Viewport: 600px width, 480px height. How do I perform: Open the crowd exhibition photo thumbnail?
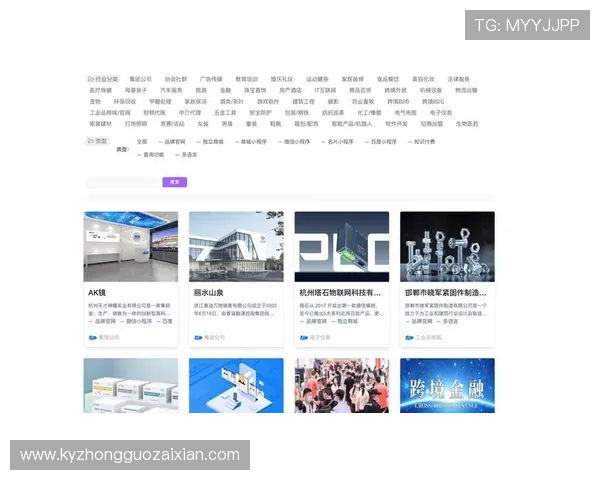coord(342,385)
